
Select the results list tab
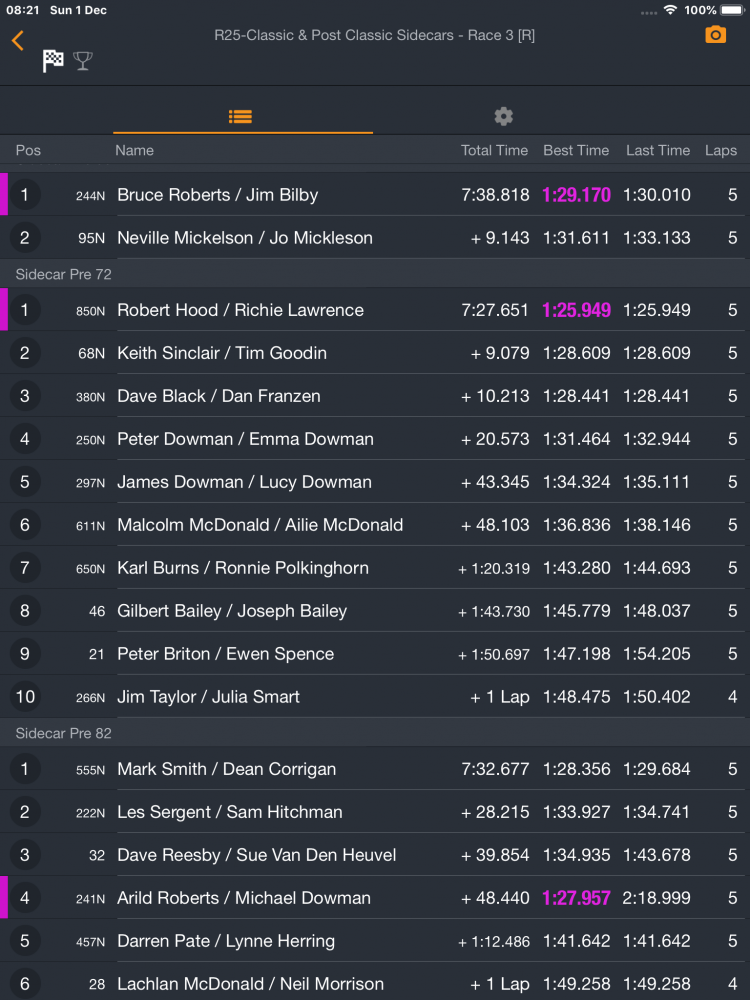(240, 116)
